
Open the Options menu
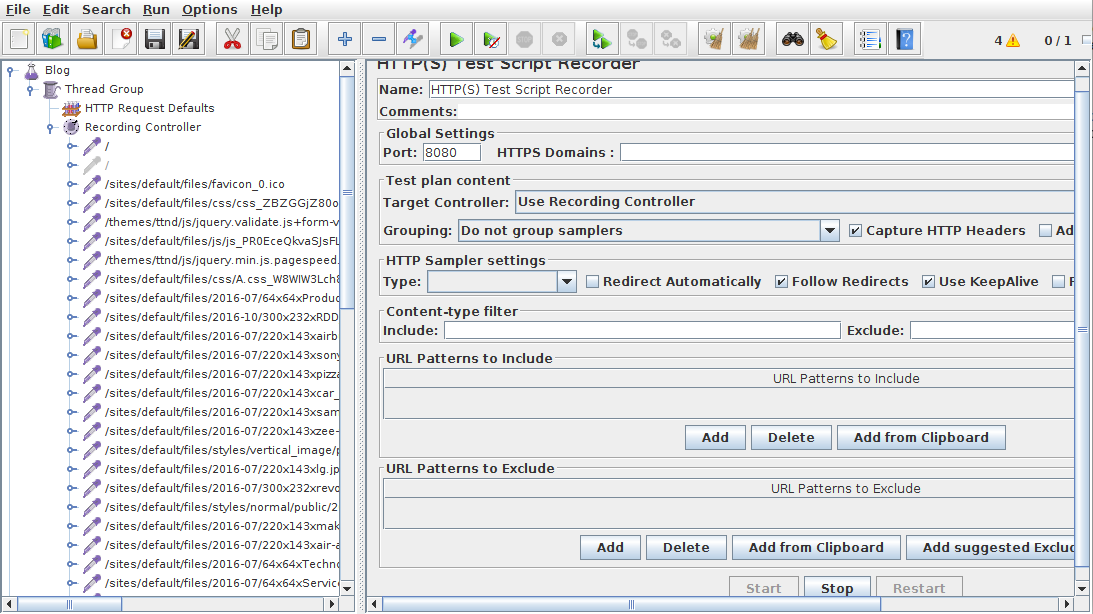(210, 10)
